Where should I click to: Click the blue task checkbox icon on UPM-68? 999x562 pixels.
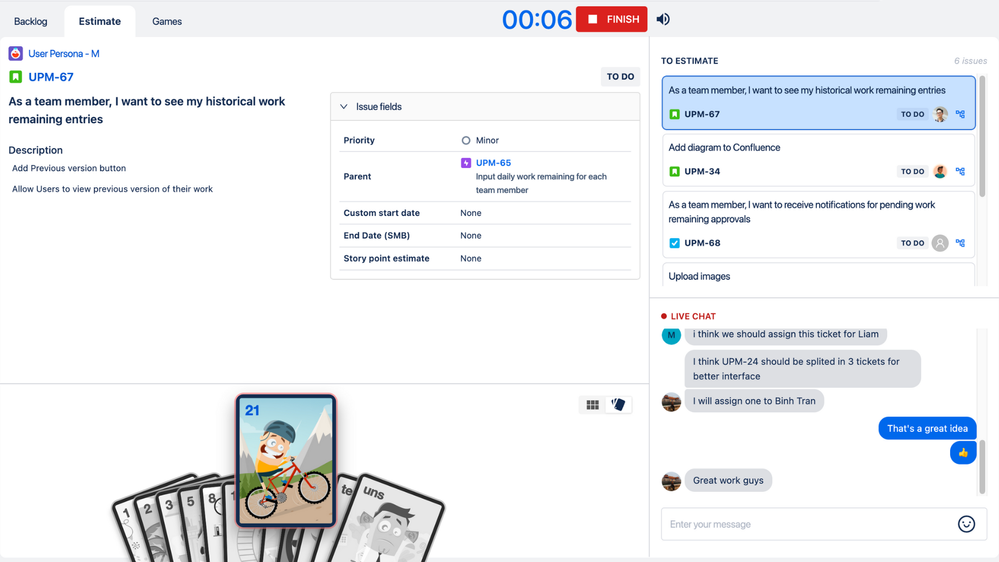tap(675, 243)
